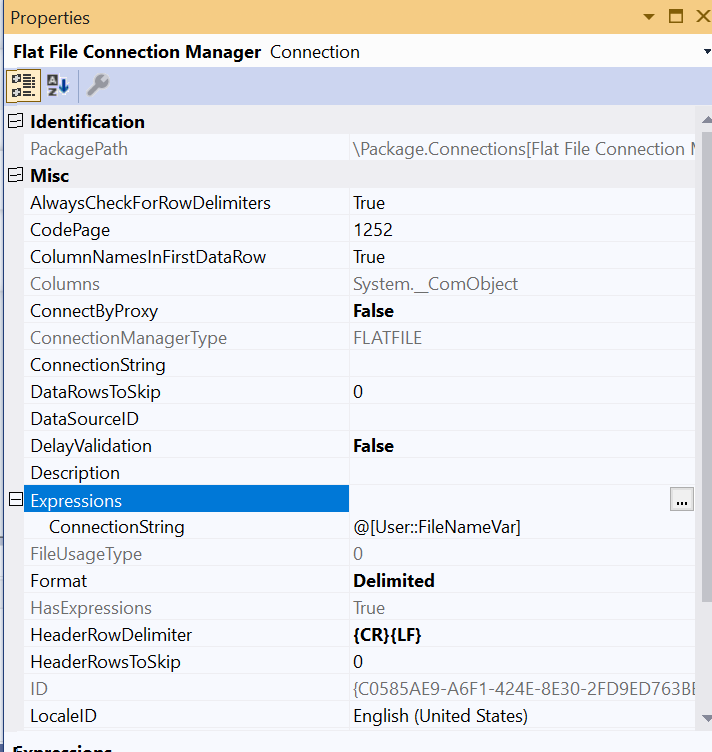Select the Format property name
This screenshot has height=752, width=712.
[x=58, y=581]
